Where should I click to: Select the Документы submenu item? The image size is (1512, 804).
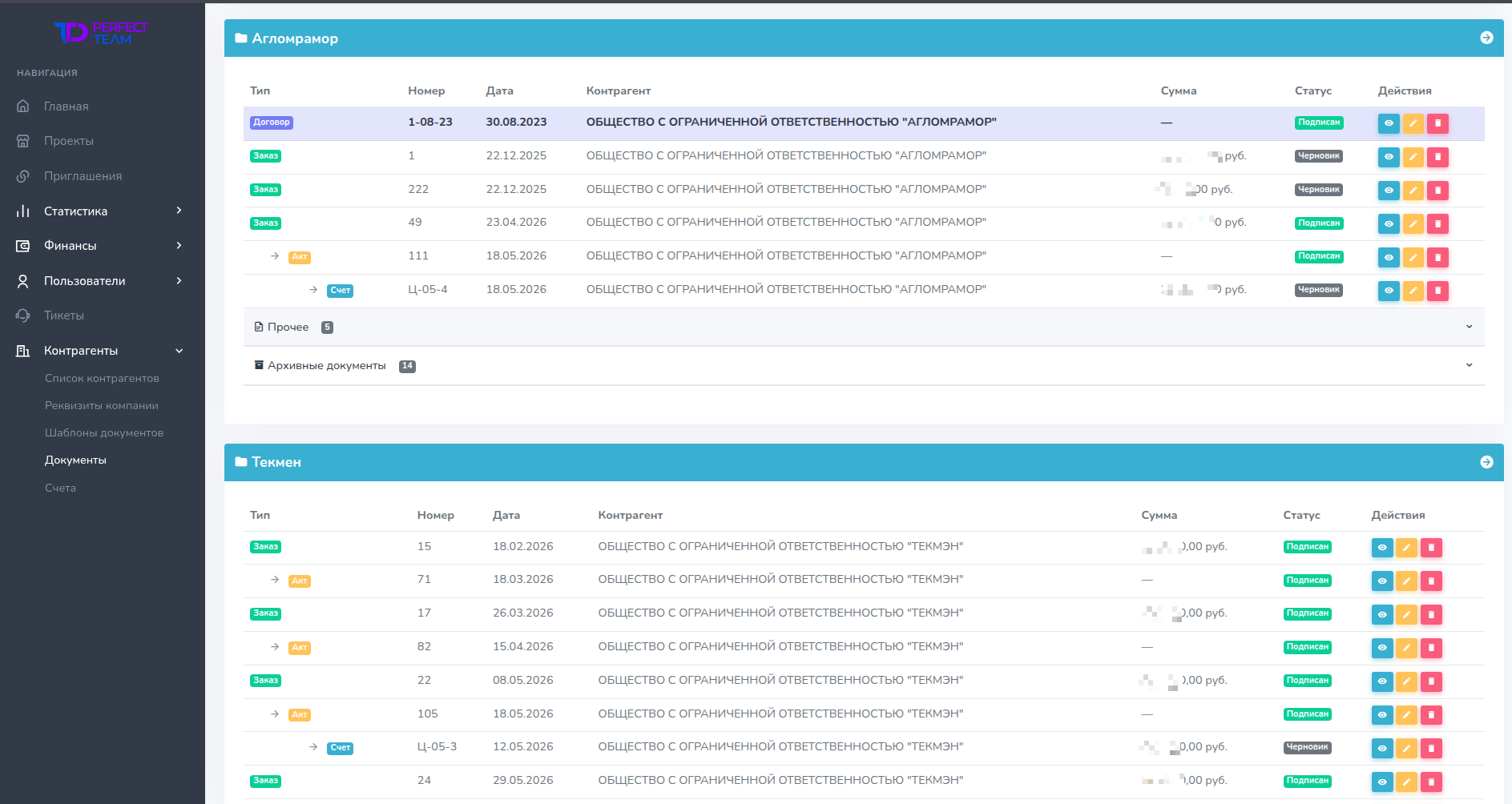[75, 460]
